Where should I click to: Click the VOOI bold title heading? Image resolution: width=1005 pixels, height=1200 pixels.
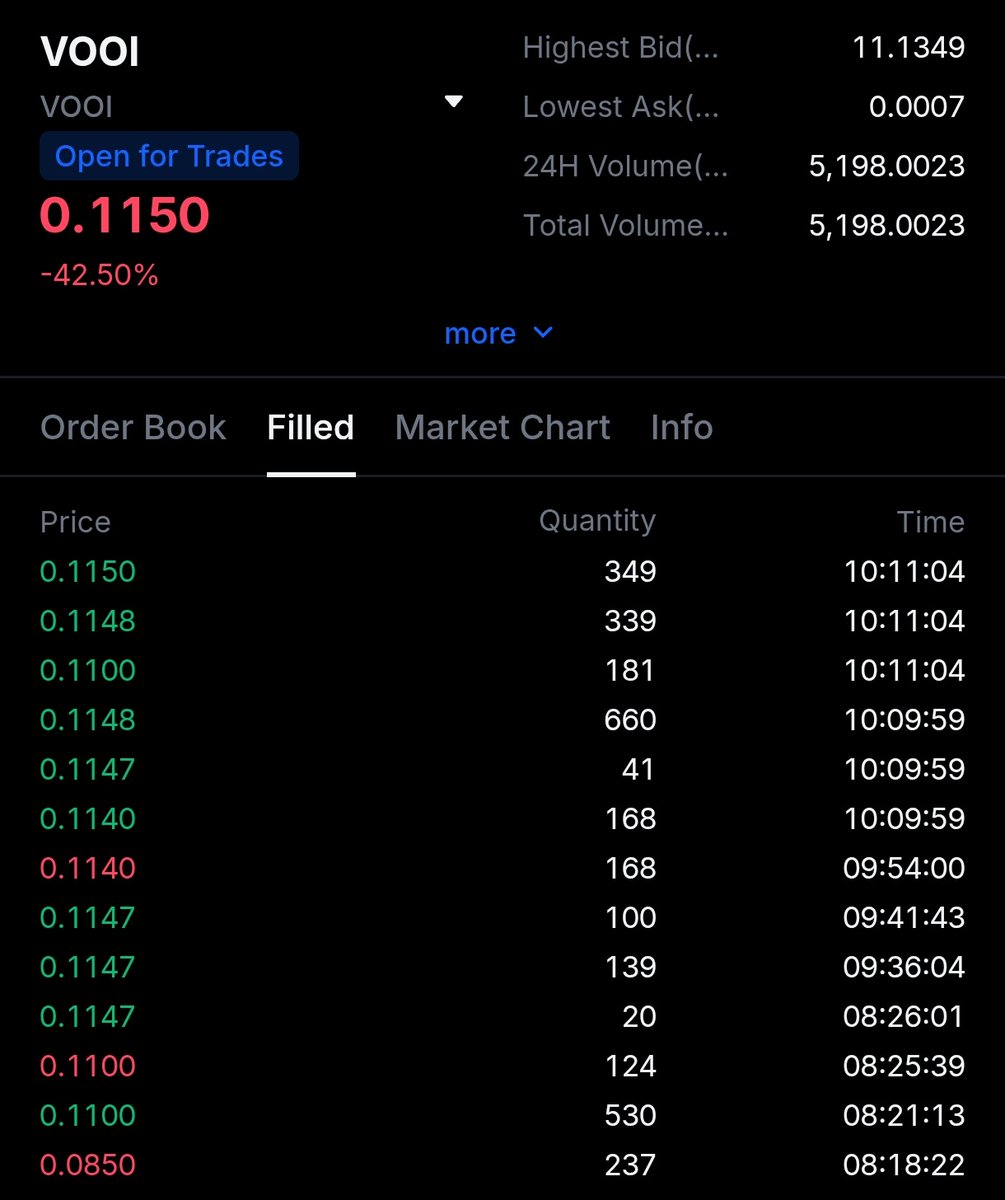89,52
